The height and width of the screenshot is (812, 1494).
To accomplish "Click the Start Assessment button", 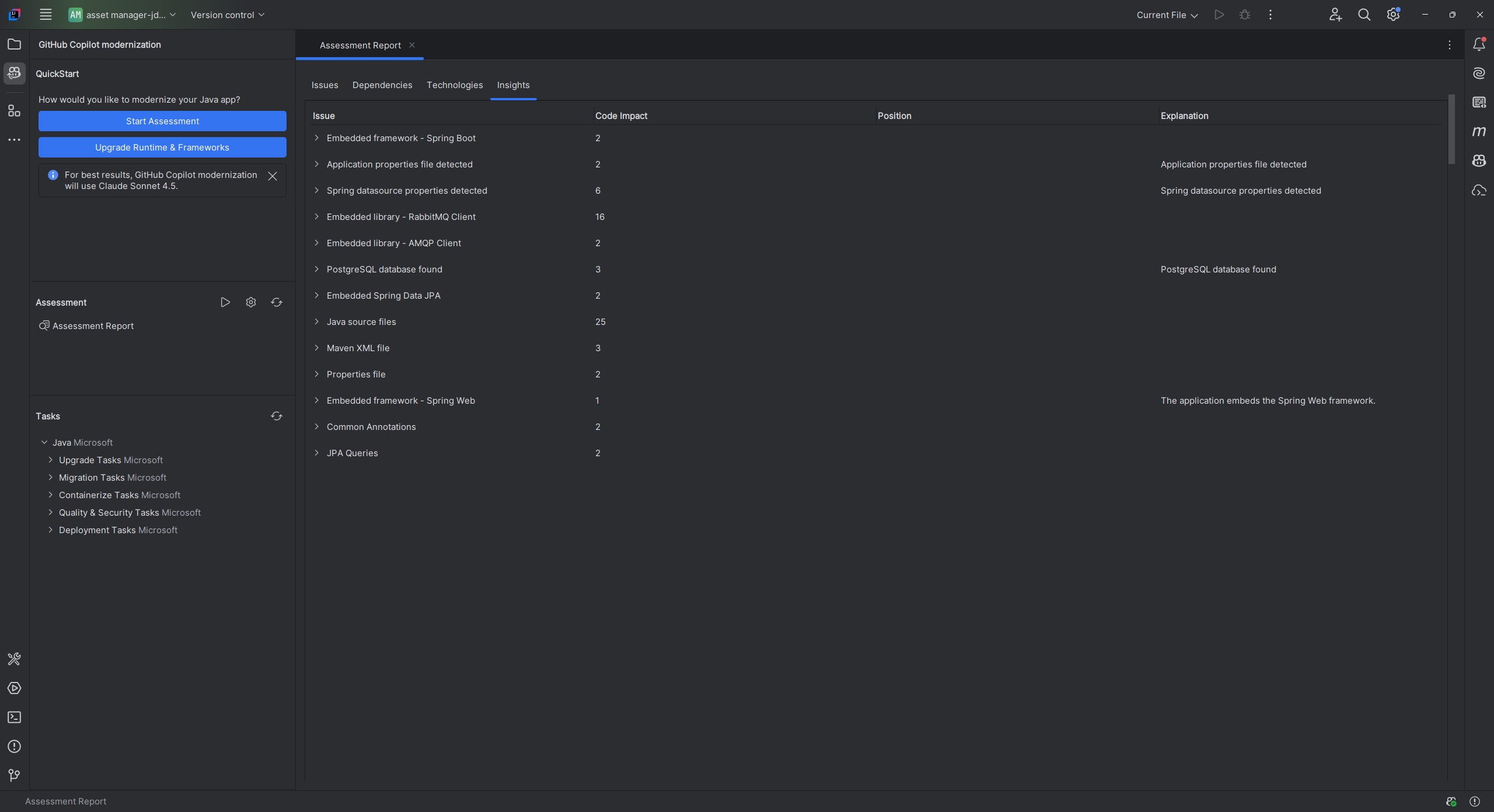I will [162, 121].
